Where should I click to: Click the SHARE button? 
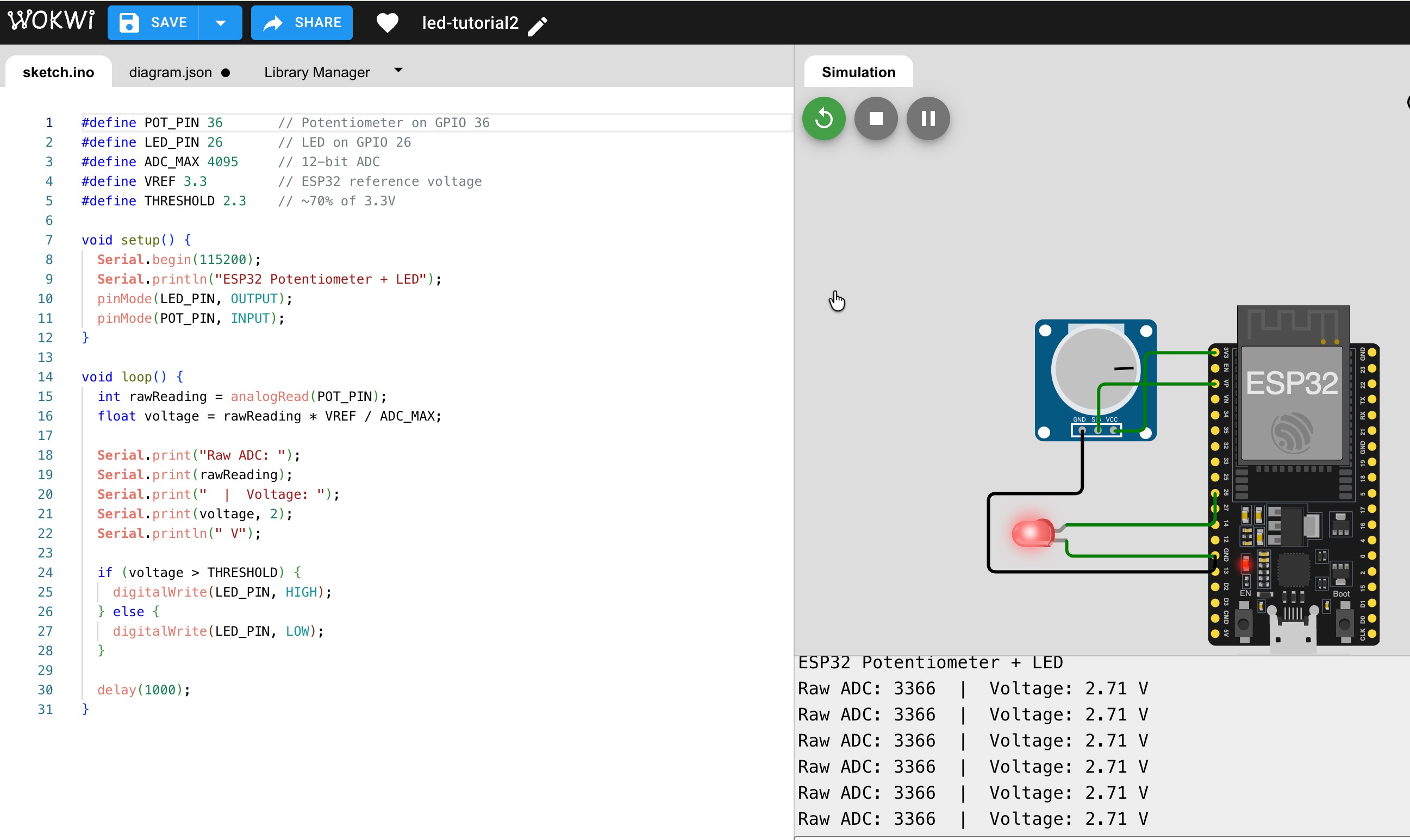tap(302, 23)
